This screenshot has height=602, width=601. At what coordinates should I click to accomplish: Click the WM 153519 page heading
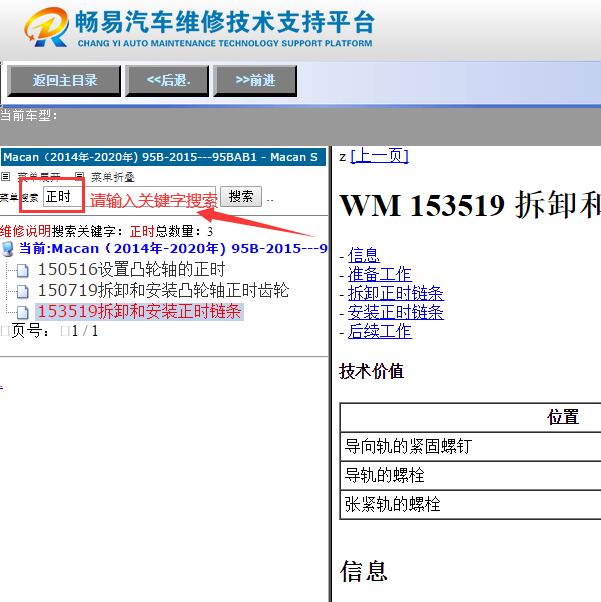pyautogui.click(x=470, y=205)
